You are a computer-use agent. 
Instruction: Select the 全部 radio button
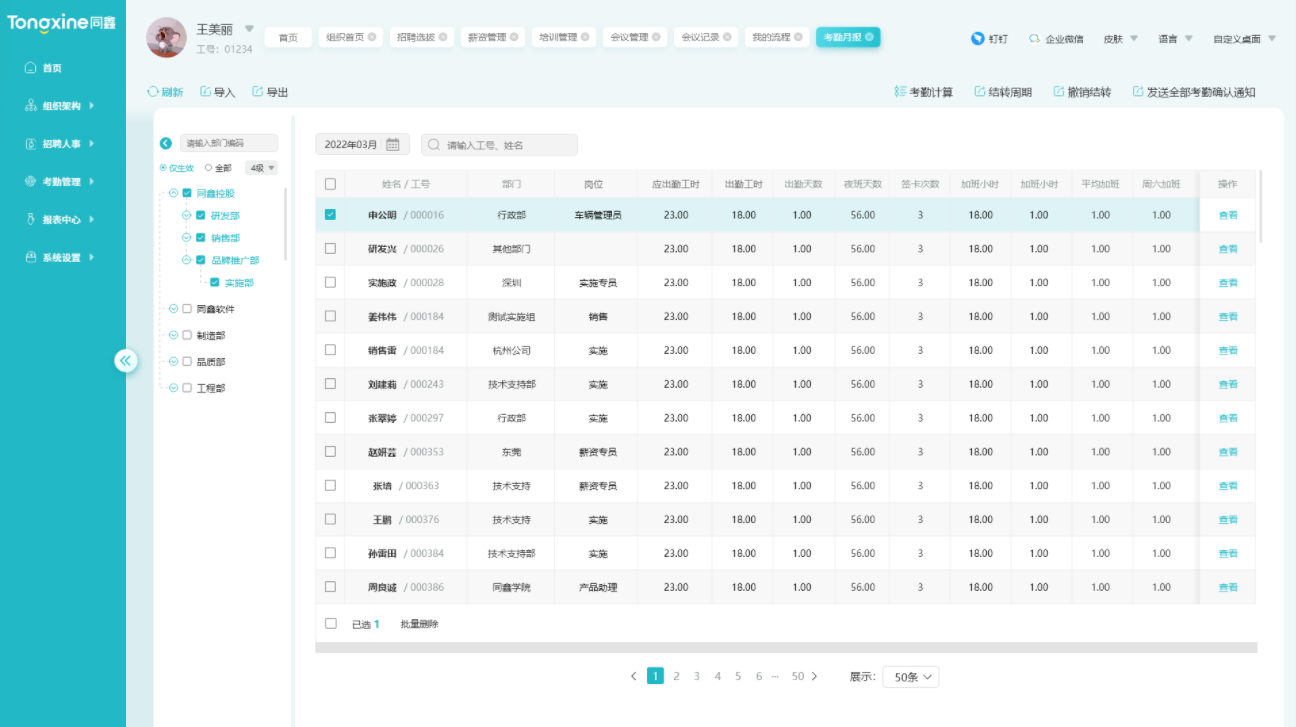click(209, 168)
